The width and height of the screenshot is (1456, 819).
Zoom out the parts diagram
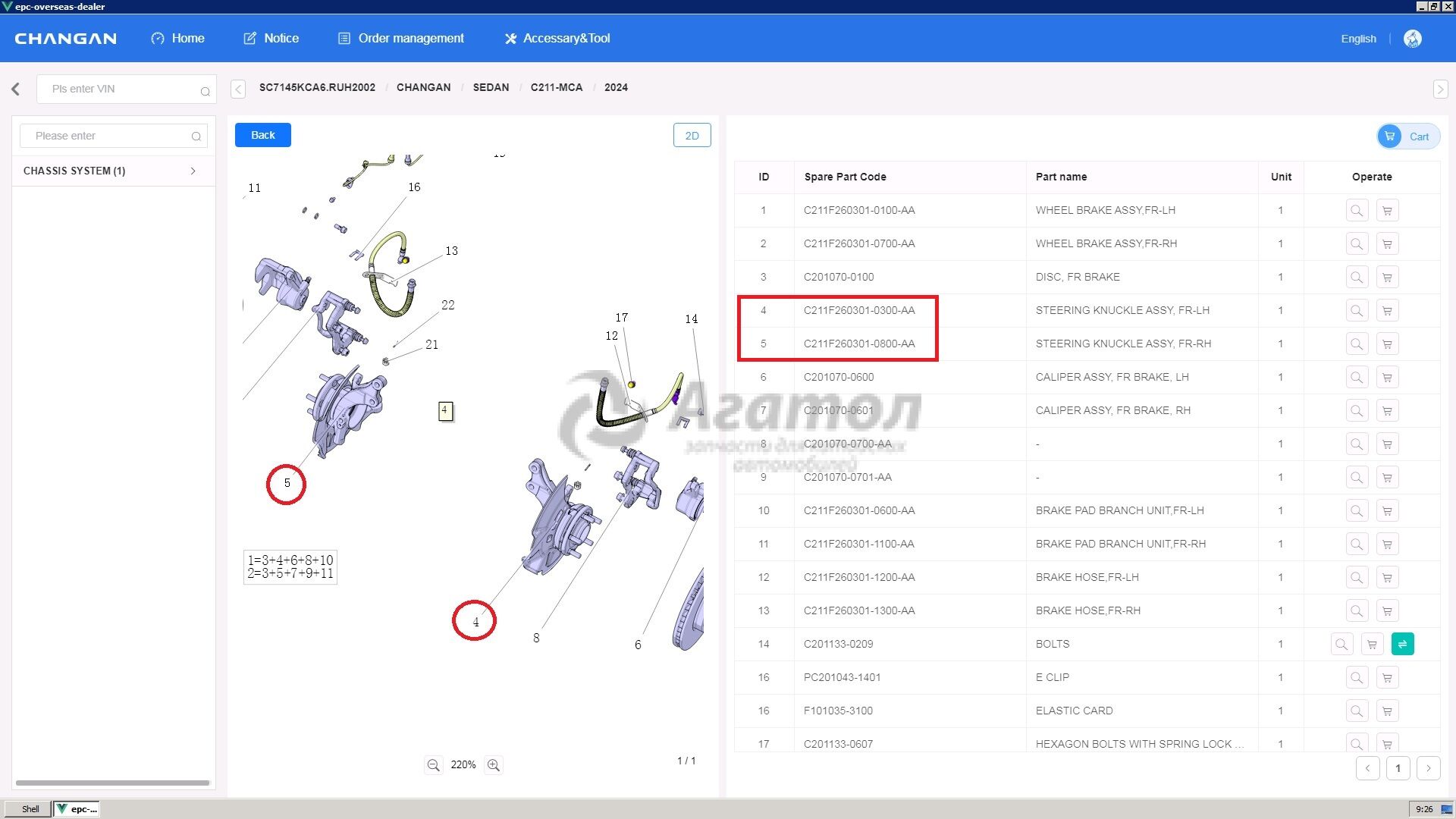pos(433,765)
